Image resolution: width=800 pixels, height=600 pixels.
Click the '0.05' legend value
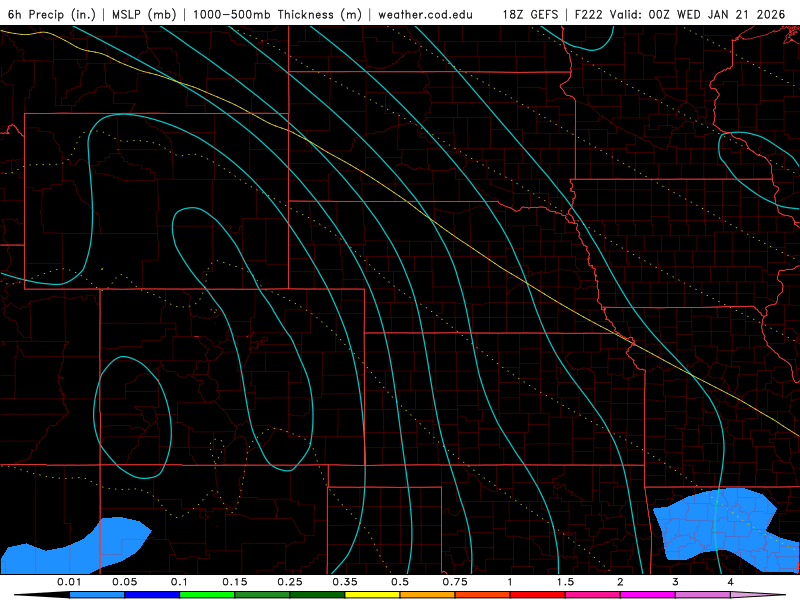pos(124,582)
